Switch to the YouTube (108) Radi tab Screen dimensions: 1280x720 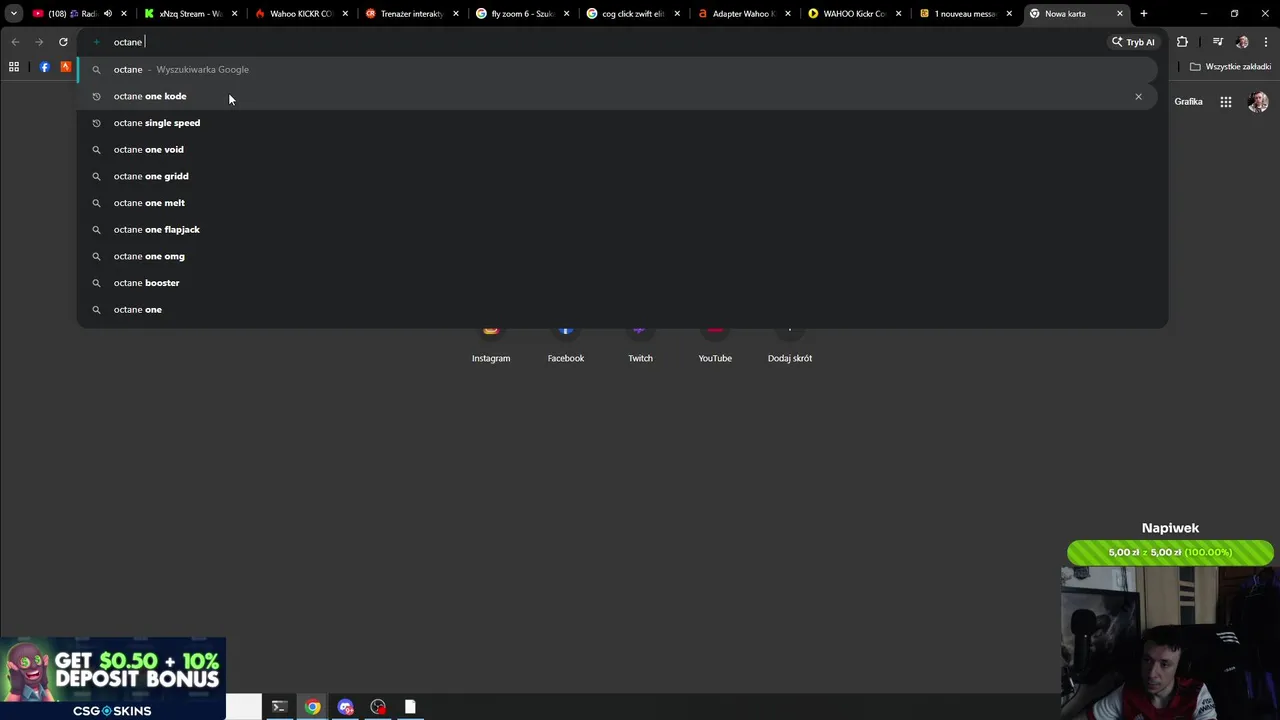tap(72, 14)
